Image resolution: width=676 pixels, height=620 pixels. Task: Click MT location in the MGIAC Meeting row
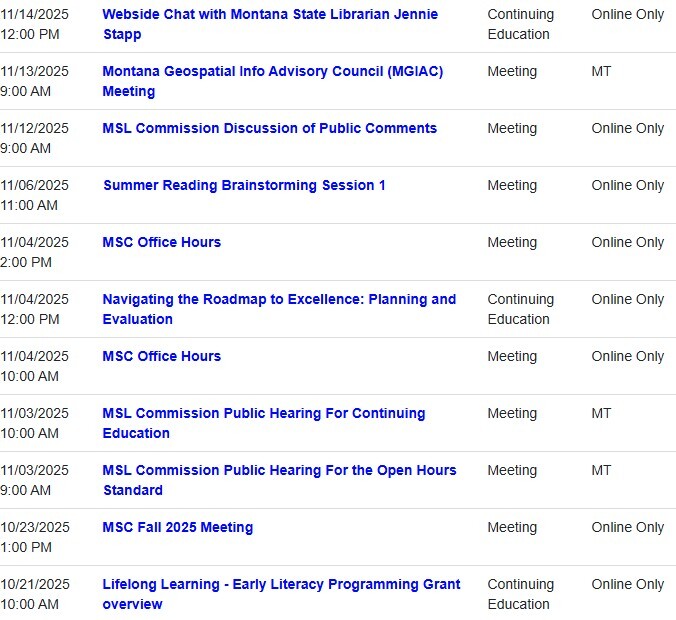click(x=601, y=72)
